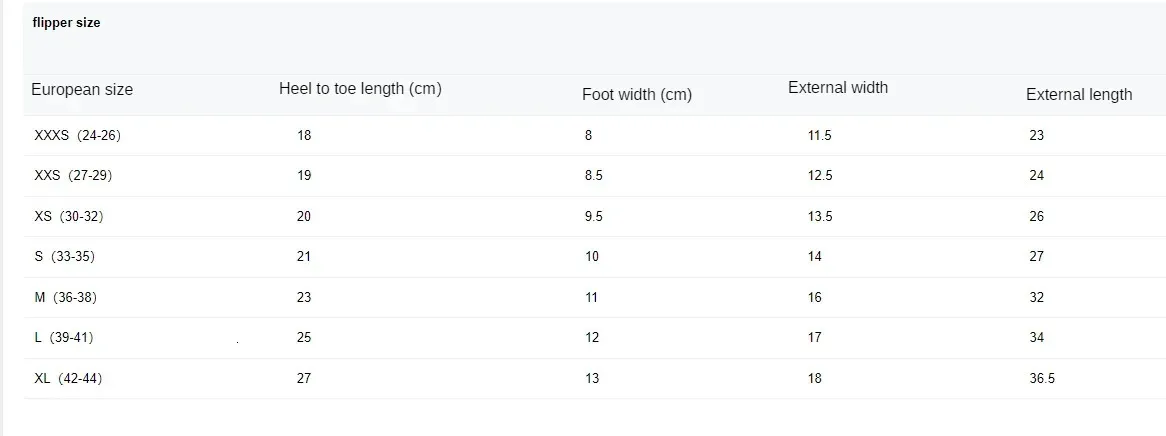Select heel to toe value 27

[x=303, y=378]
